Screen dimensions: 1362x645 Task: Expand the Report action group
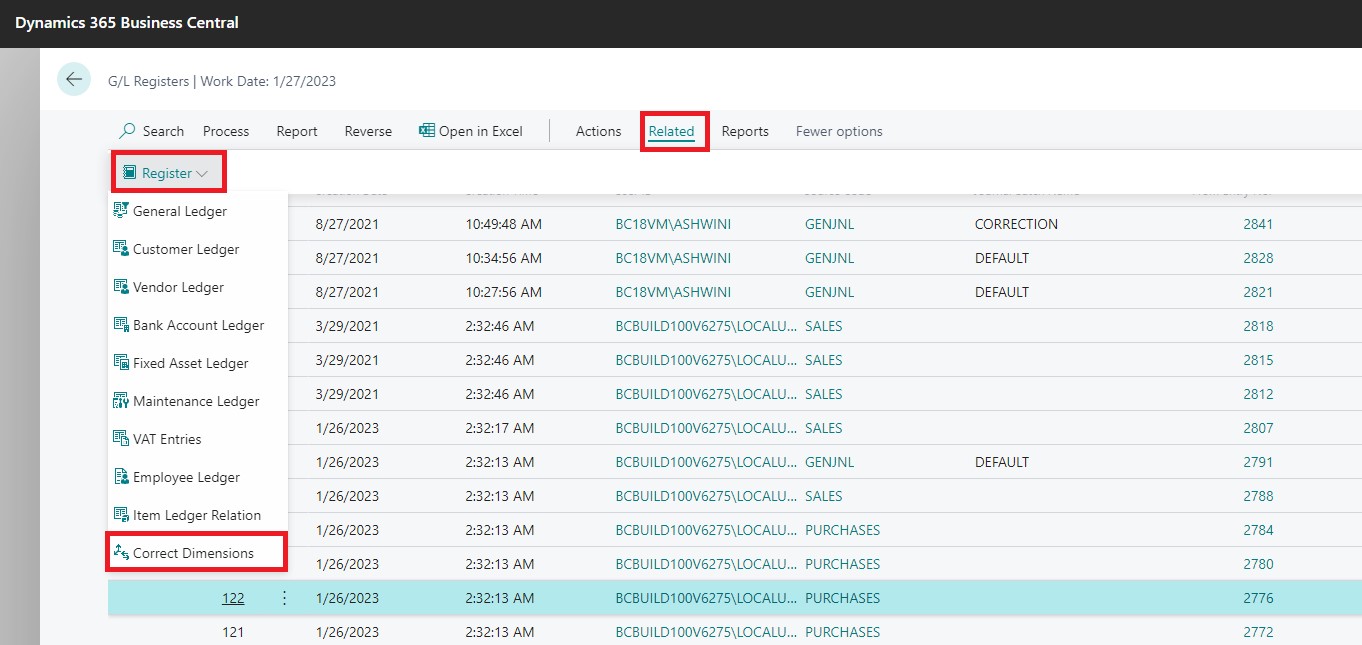click(x=297, y=131)
